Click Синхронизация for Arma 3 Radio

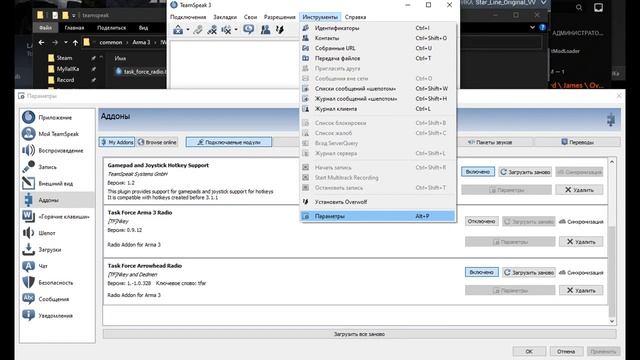coord(581,221)
